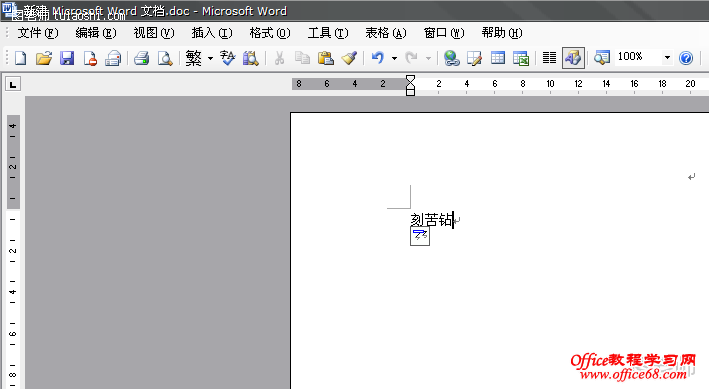709x389 pixels.
Task: Paste with the clipboard icon
Action: pyautogui.click(x=326, y=58)
